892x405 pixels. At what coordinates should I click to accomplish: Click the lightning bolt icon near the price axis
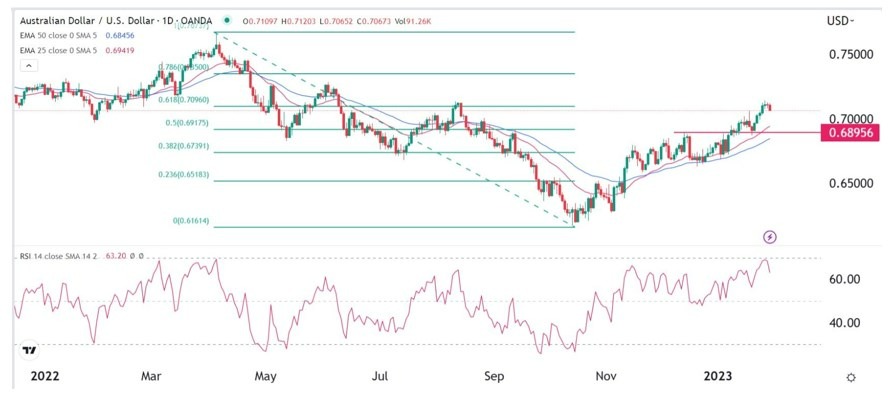coord(770,237)
